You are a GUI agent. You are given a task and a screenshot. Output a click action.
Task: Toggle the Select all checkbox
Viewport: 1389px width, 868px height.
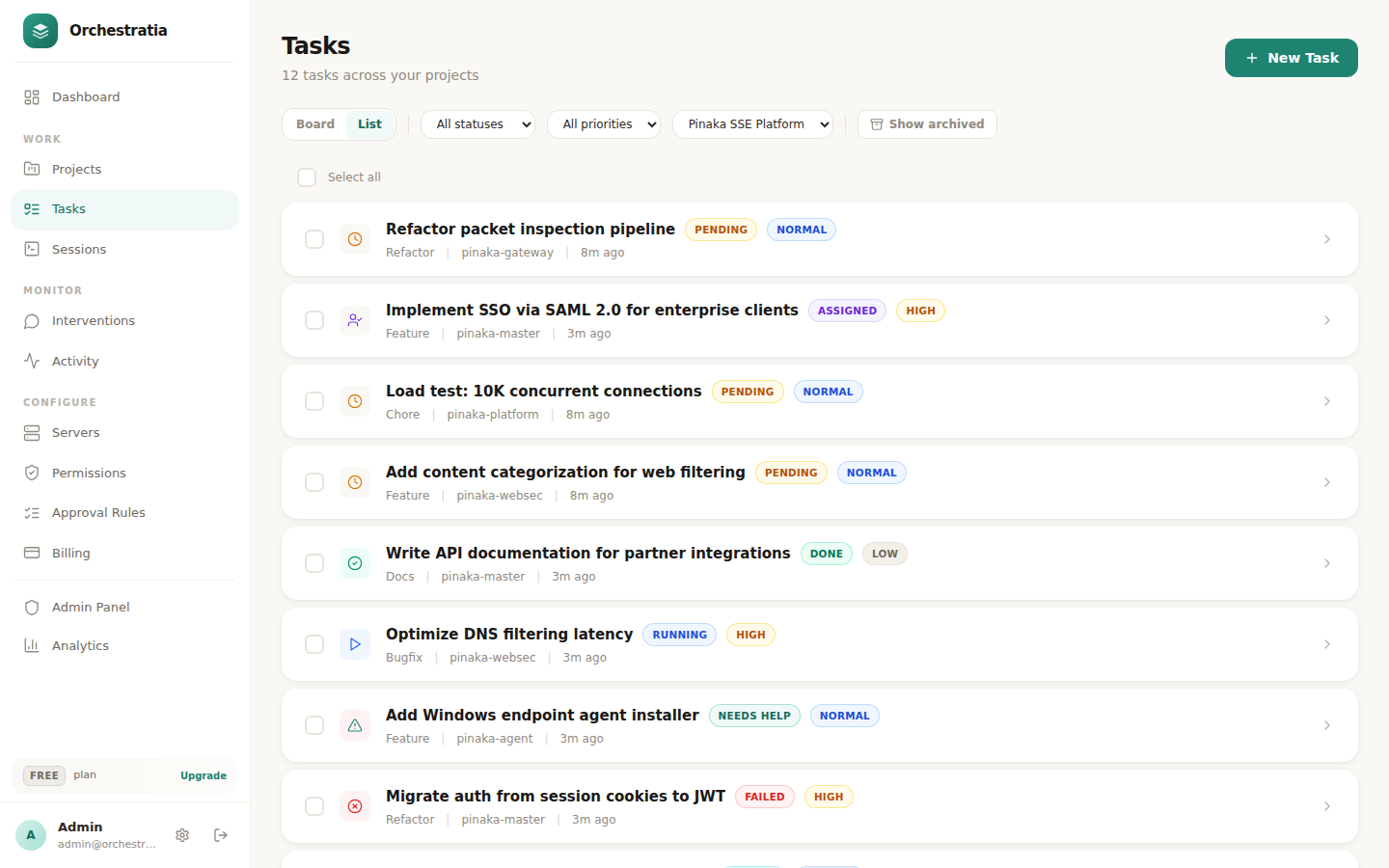(307, 177)
